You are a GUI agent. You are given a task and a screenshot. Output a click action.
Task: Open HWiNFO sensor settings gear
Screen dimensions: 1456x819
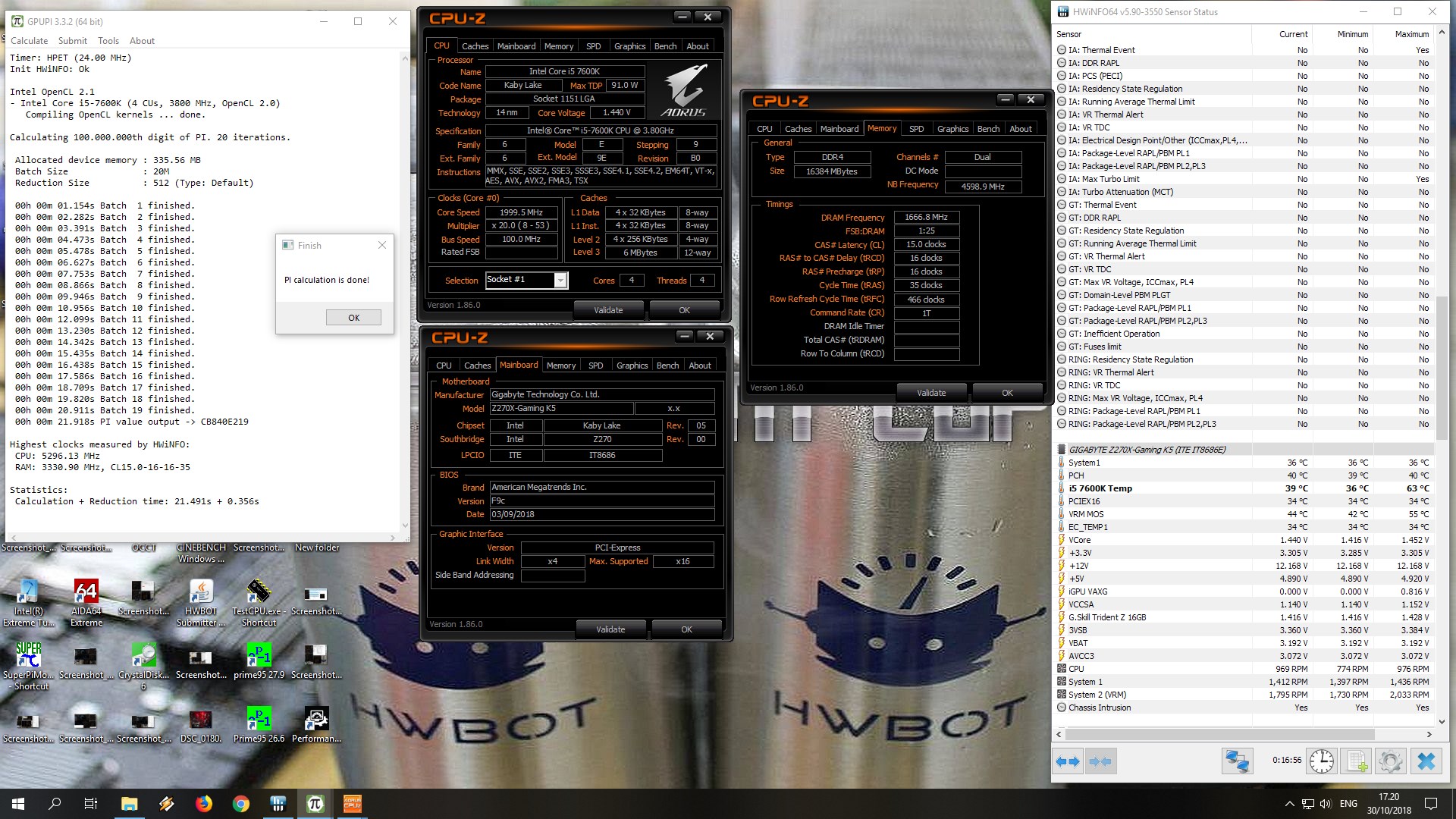point(1391,761)
